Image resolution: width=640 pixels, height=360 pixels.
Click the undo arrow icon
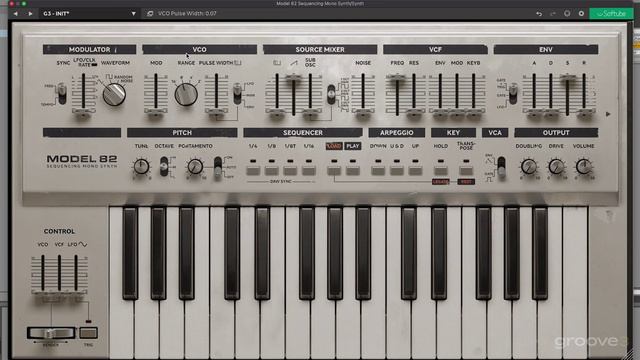[539, 13]
